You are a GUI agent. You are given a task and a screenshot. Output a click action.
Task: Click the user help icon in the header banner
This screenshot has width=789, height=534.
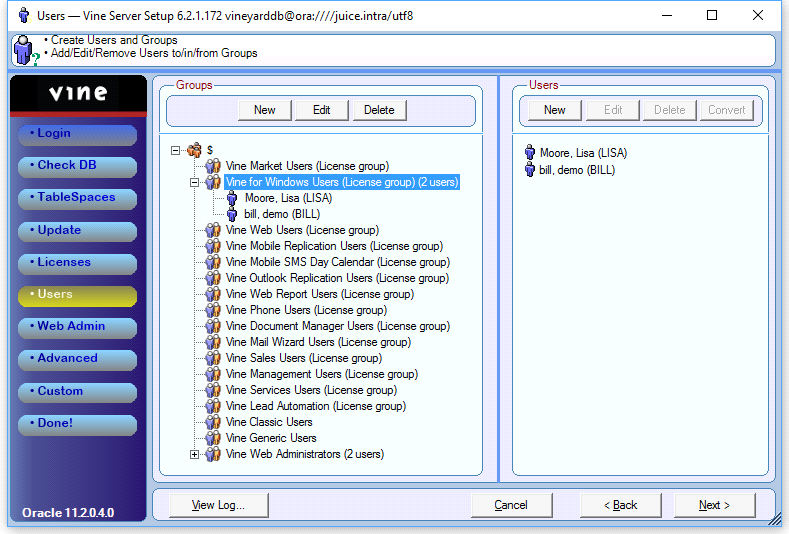(25, 50)
